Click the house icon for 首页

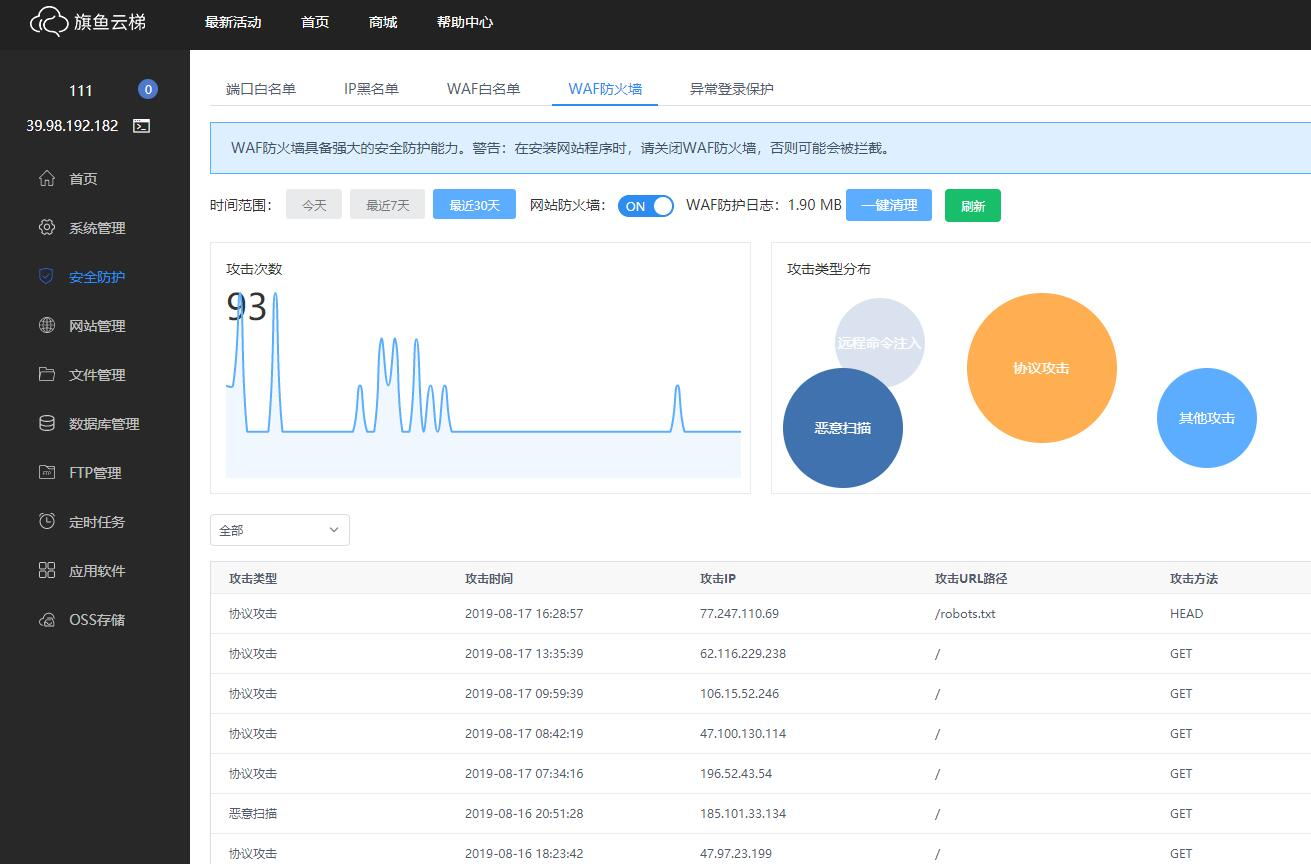47,178
